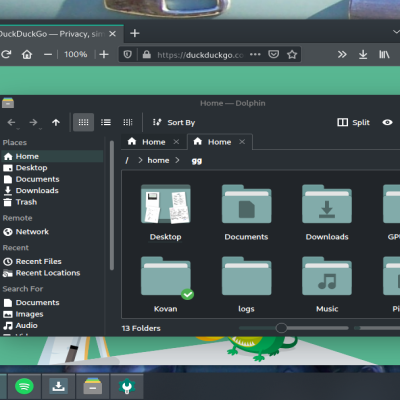400x400 pixels.
Task: Zoom out in the browser
Action: click(48, 54)
